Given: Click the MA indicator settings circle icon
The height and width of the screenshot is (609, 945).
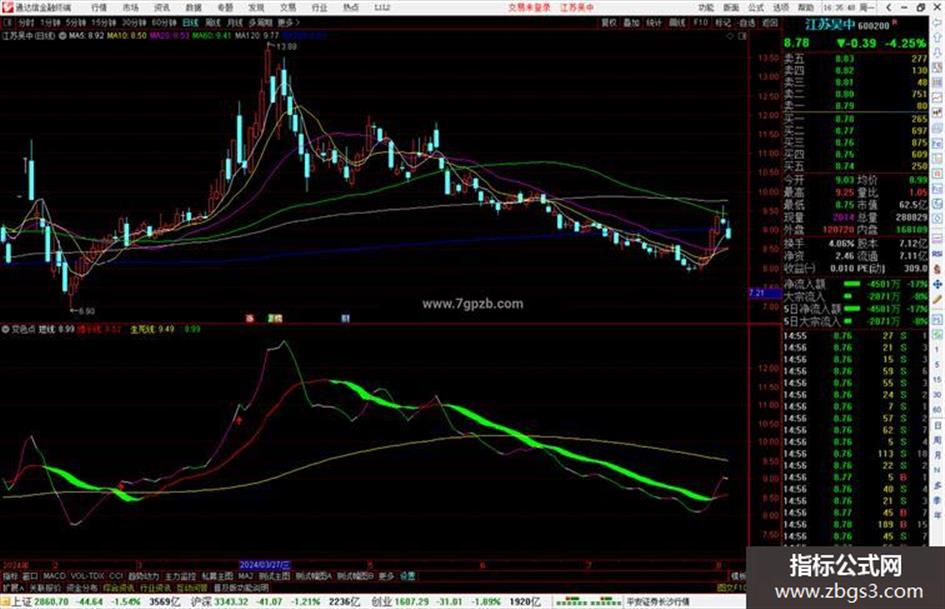Looking at the screenshot, I should click(62, 36).
